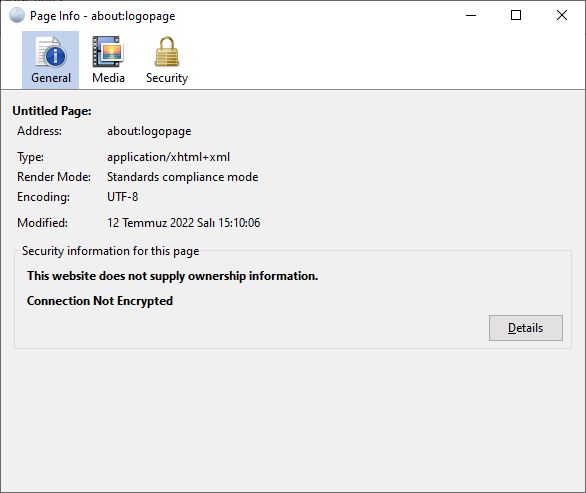
Task: Open the Security padlock icon
Action: [167, 52]
